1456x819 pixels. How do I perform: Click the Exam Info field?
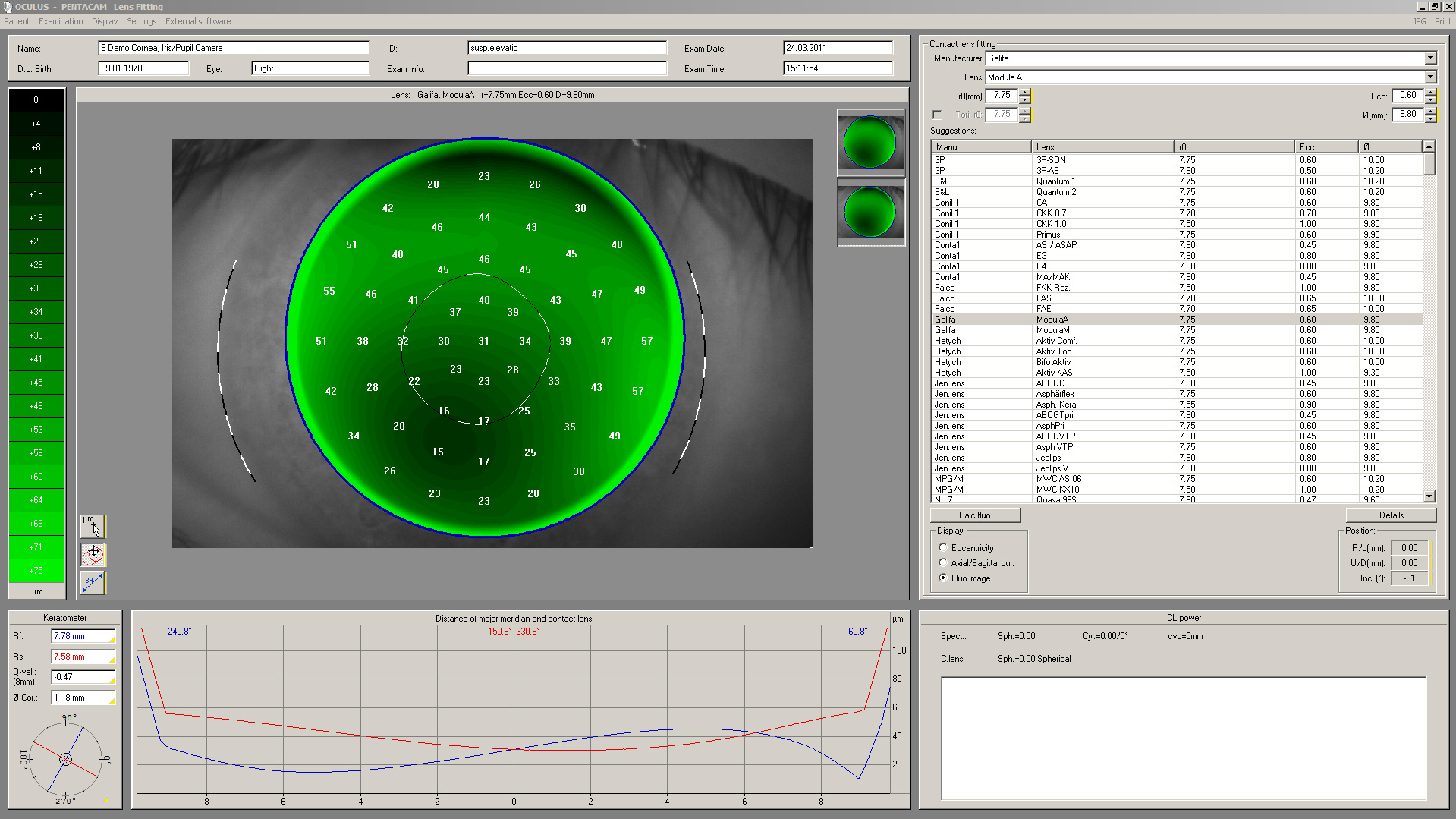tap(567, 68)
